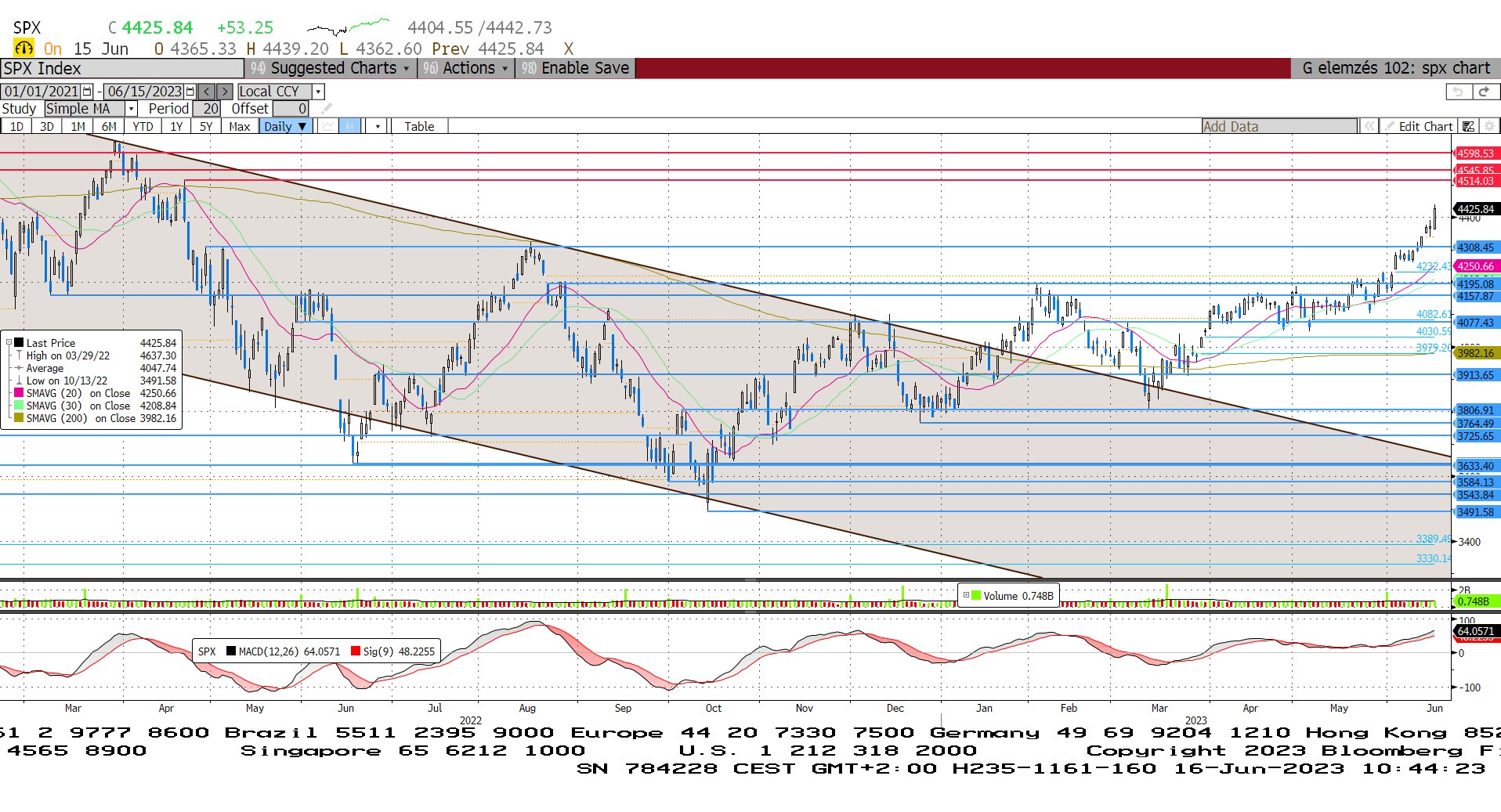
Task: Select the 1D range tab
Action: click(x=16, y=126)
